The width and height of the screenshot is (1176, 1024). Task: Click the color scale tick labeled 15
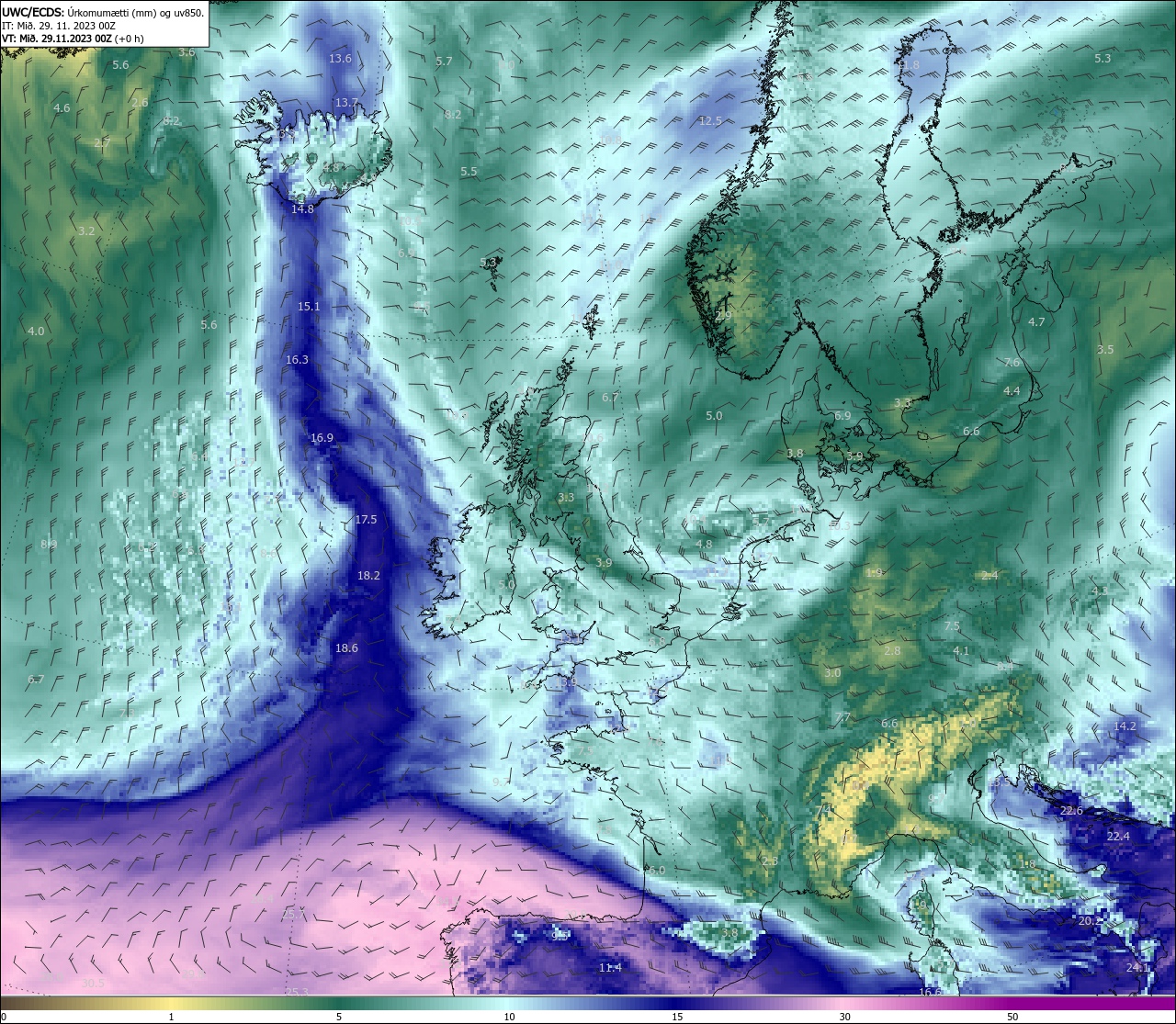676,1017
